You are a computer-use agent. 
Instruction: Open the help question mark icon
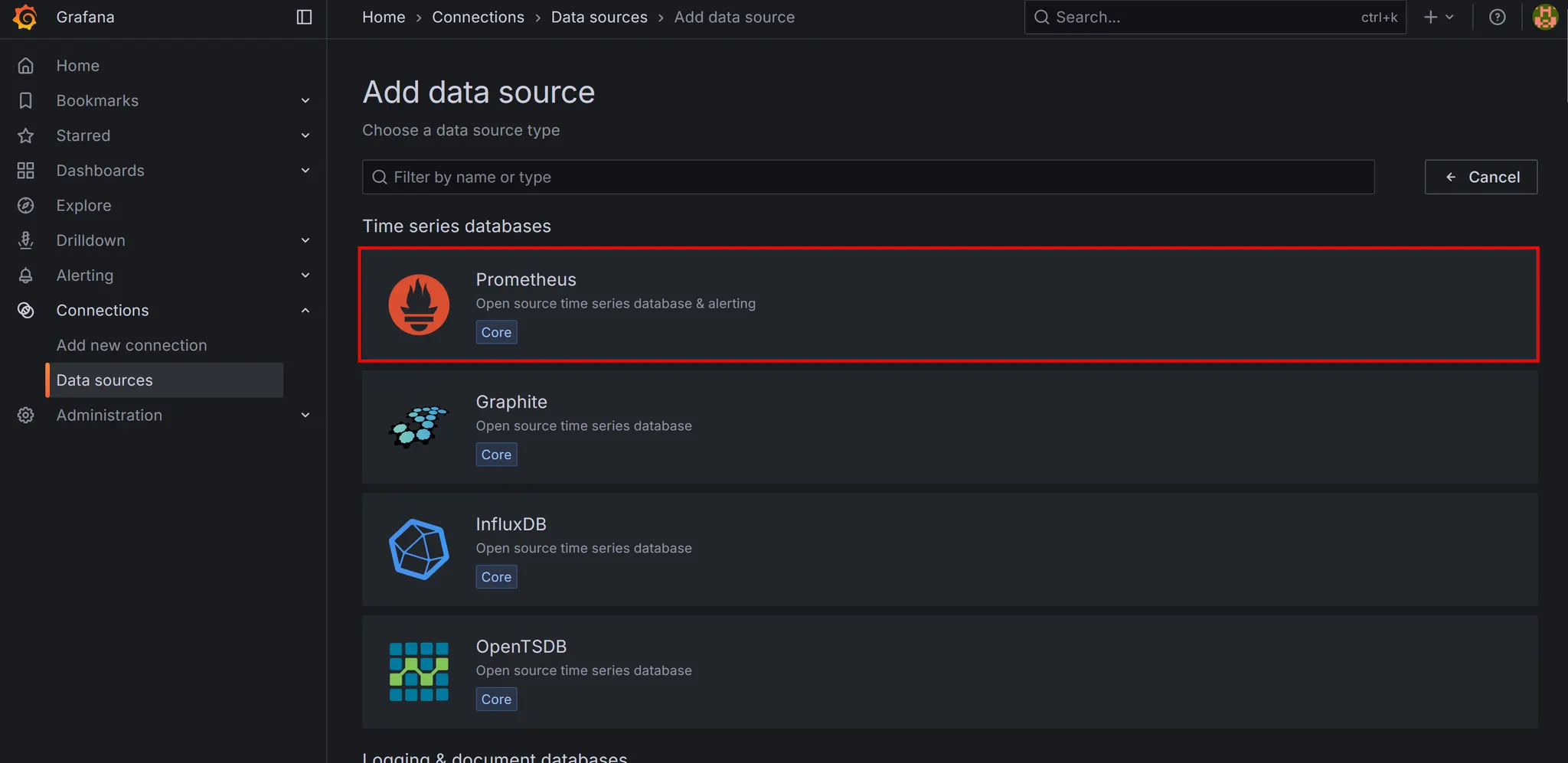[x=1497, y=17]
